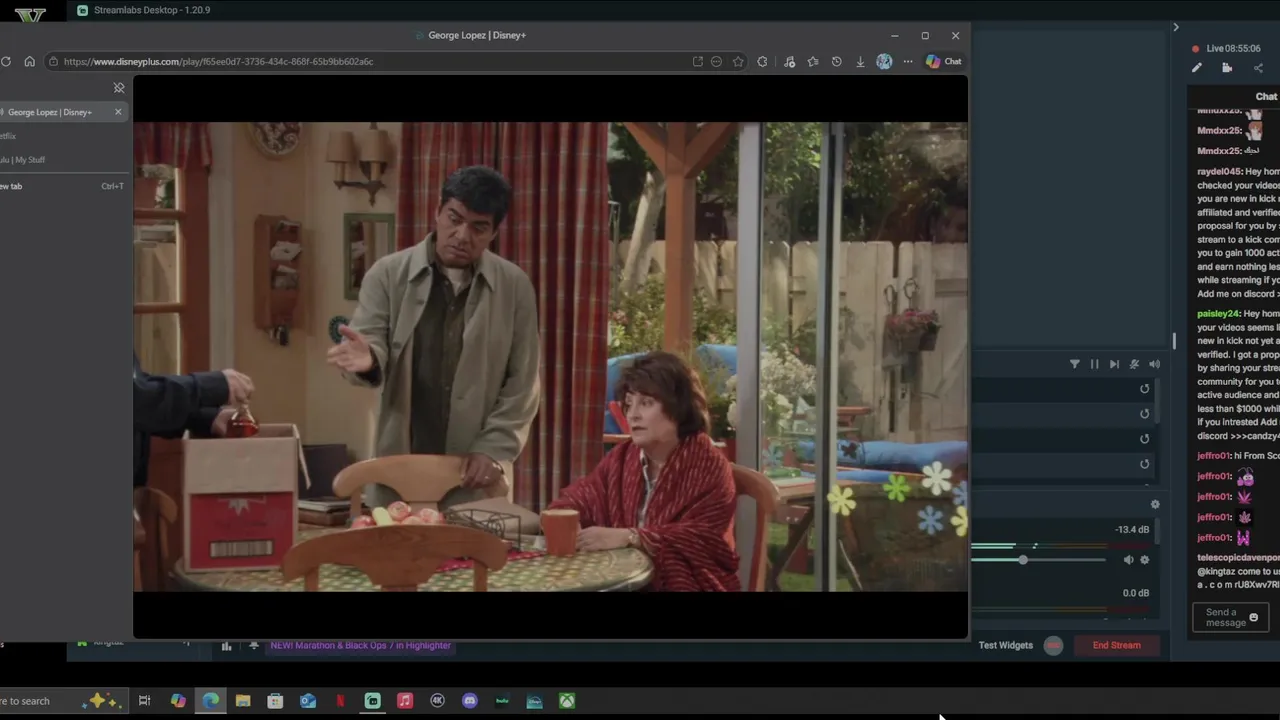Click the icon left of the Highlighter announcement
Viewport: 1280px width, 720px height.
[254, 646]
